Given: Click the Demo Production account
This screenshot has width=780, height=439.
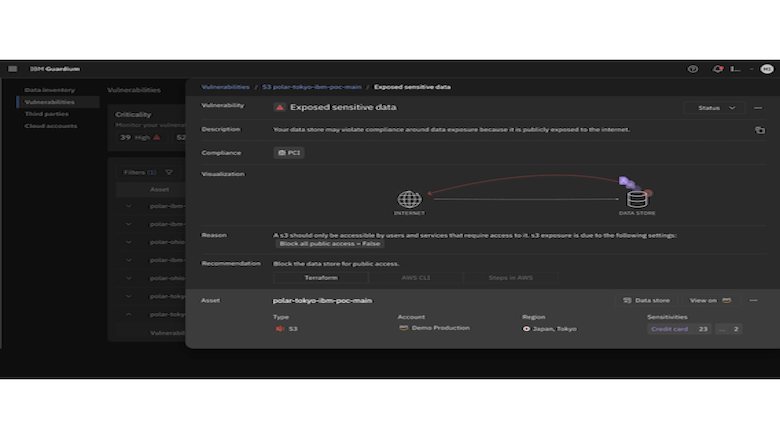Looking at the screenshot, I should tap(440, 328).
